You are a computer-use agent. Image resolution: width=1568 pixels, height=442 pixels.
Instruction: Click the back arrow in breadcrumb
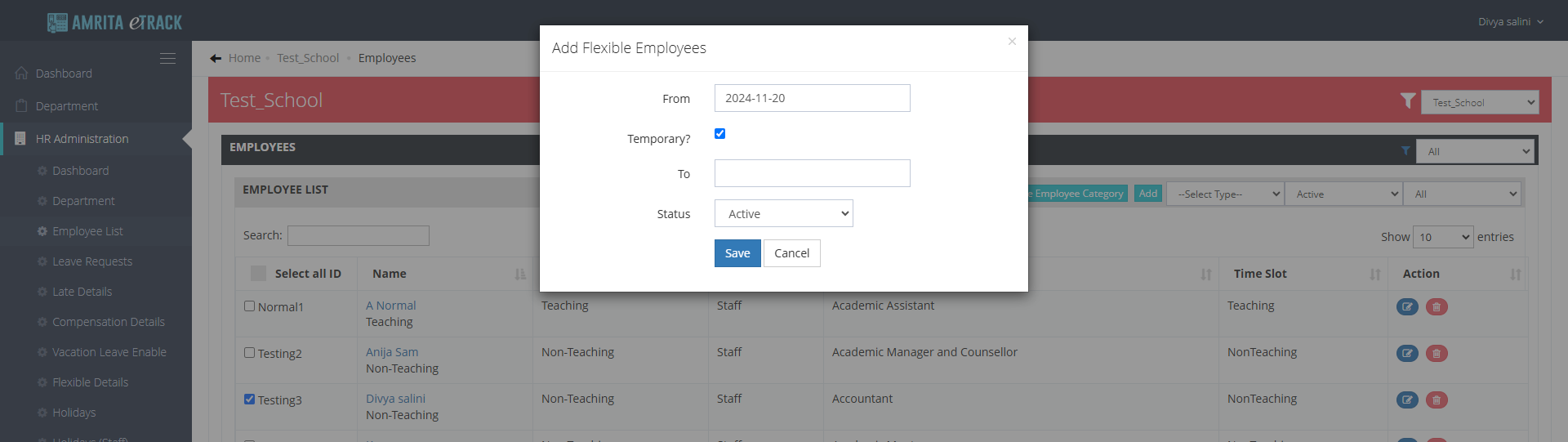pyautogui.click(x=216, y=58)
